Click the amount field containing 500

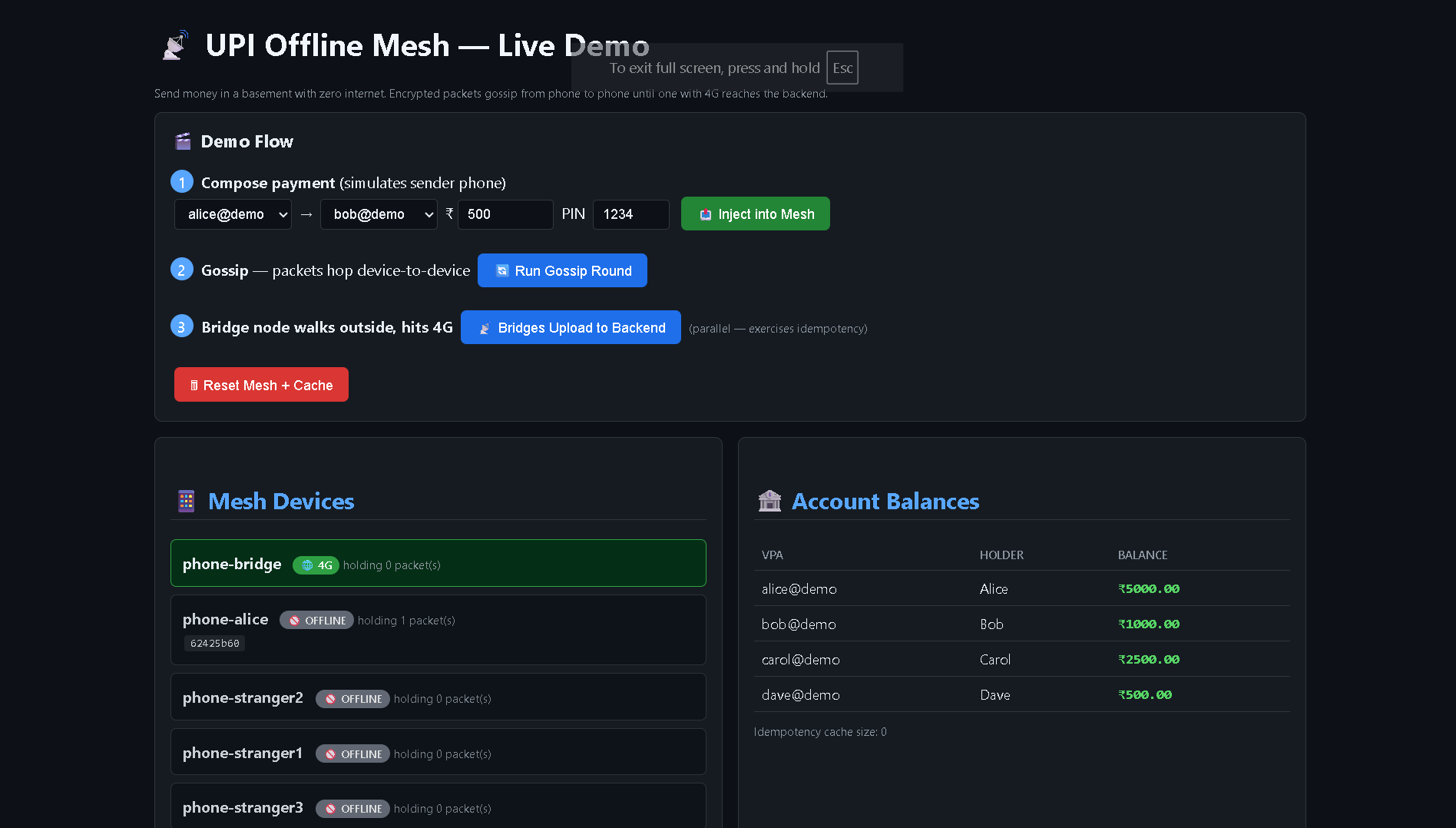(505, 214)
